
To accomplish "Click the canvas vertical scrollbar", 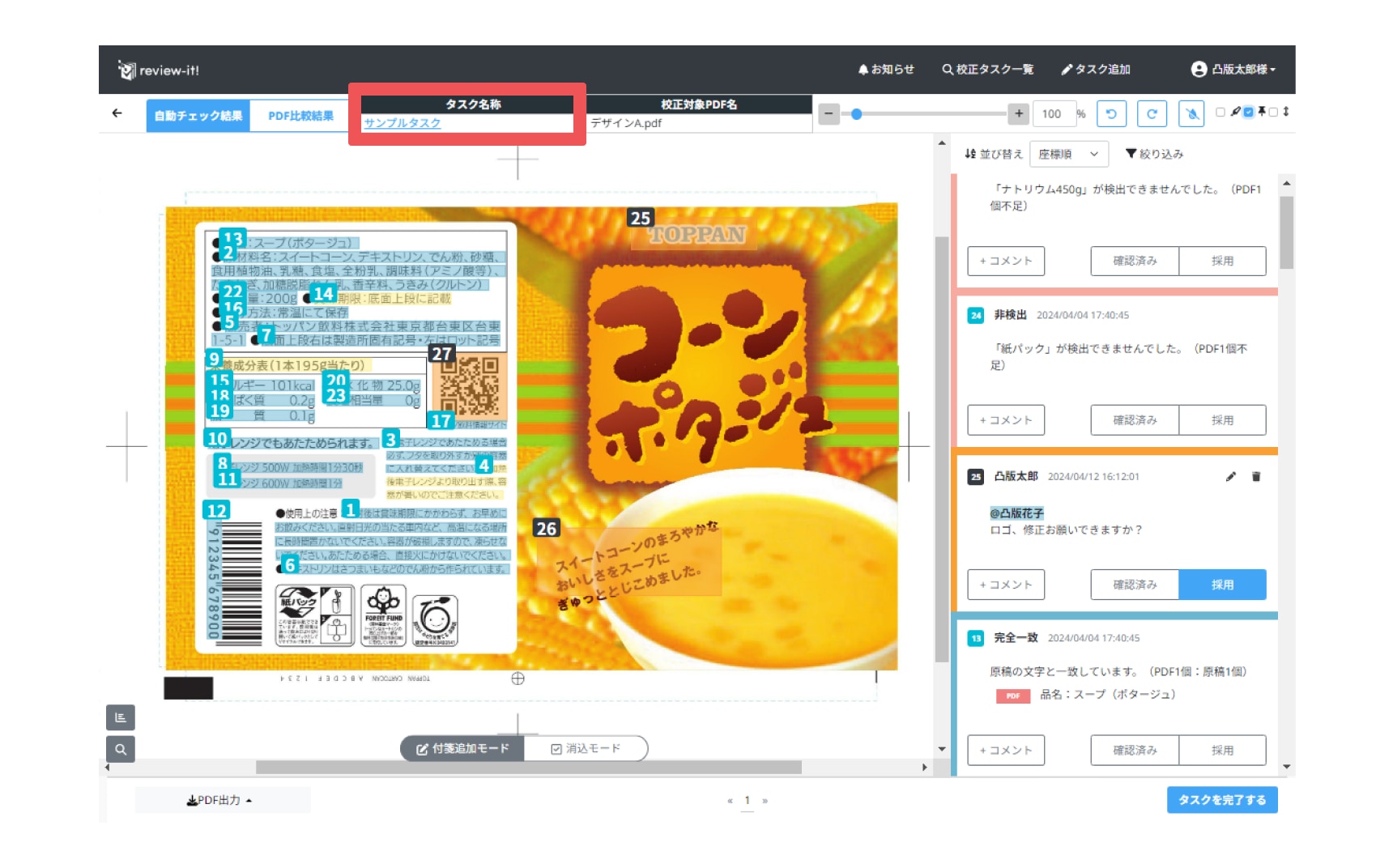I will pyautogui.click(x=941, y=449).
